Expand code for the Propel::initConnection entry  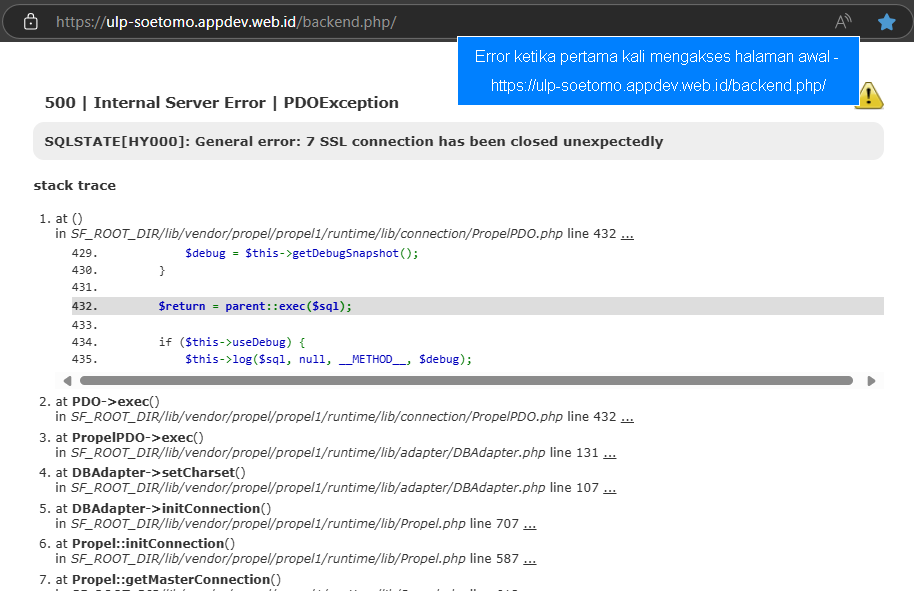pyautogui.click(x=530, y=559)
